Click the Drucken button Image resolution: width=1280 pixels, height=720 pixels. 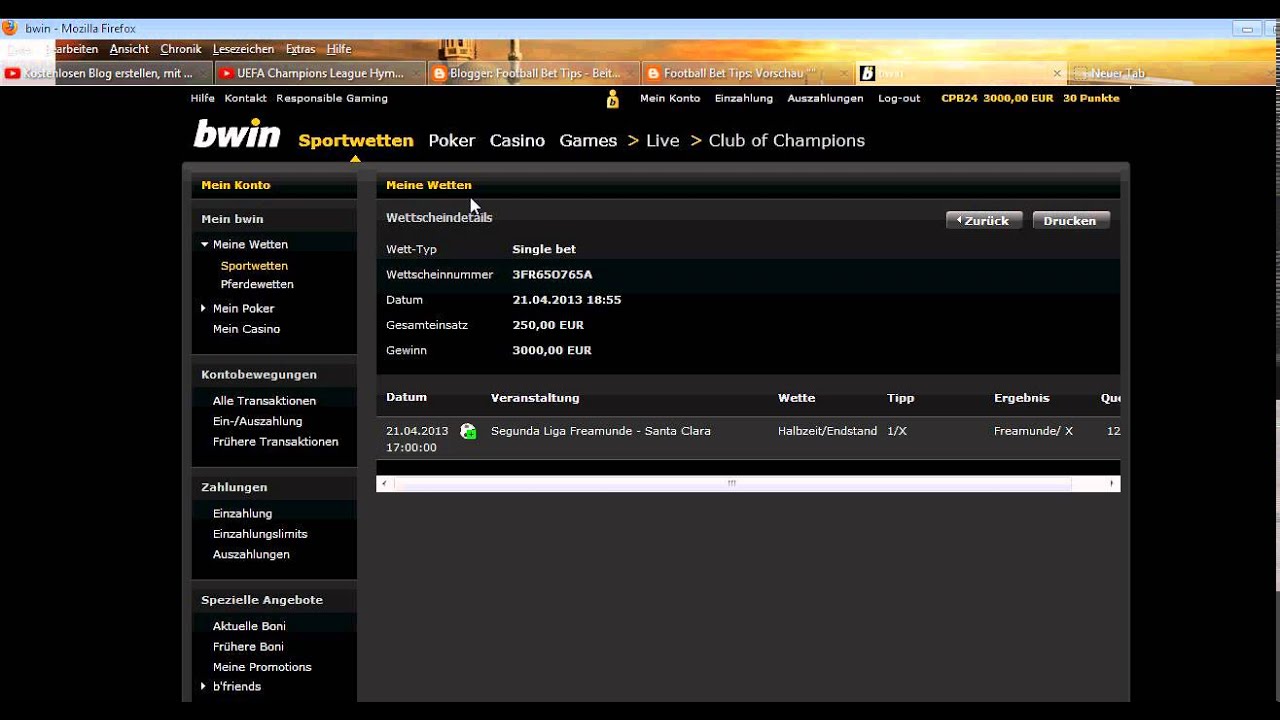pos(1070,221)
